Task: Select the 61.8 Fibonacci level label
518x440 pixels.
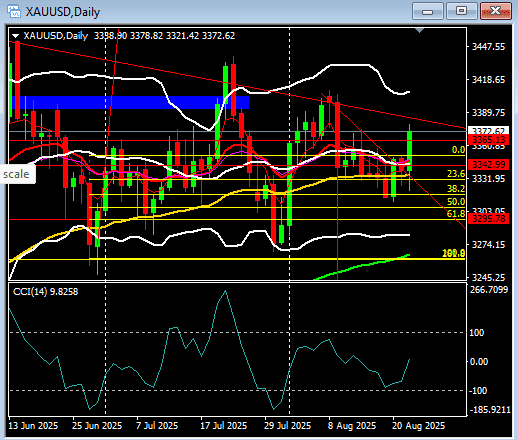Action: click(x=456, y=214)
